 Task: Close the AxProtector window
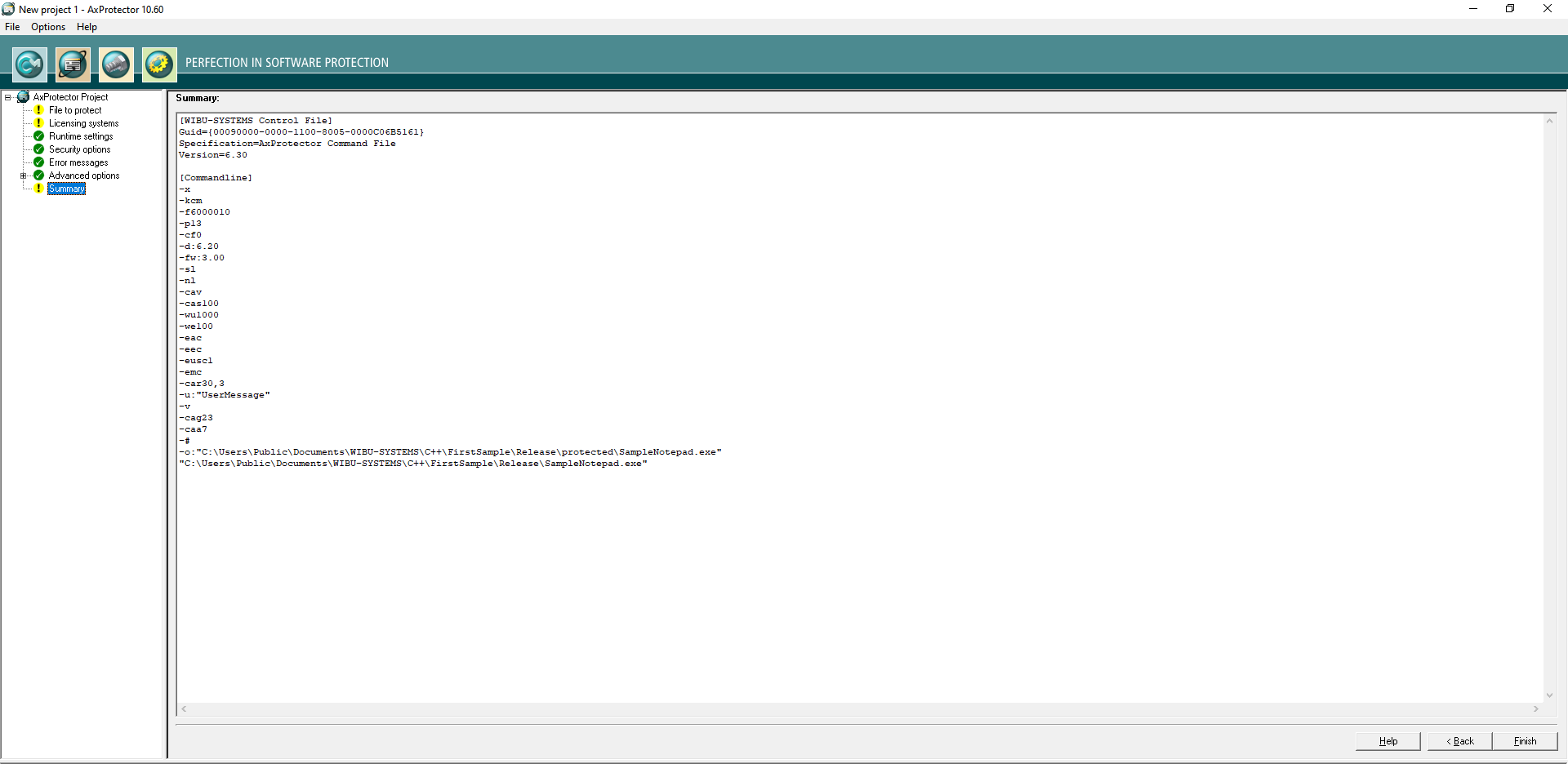coord(1548,9)
